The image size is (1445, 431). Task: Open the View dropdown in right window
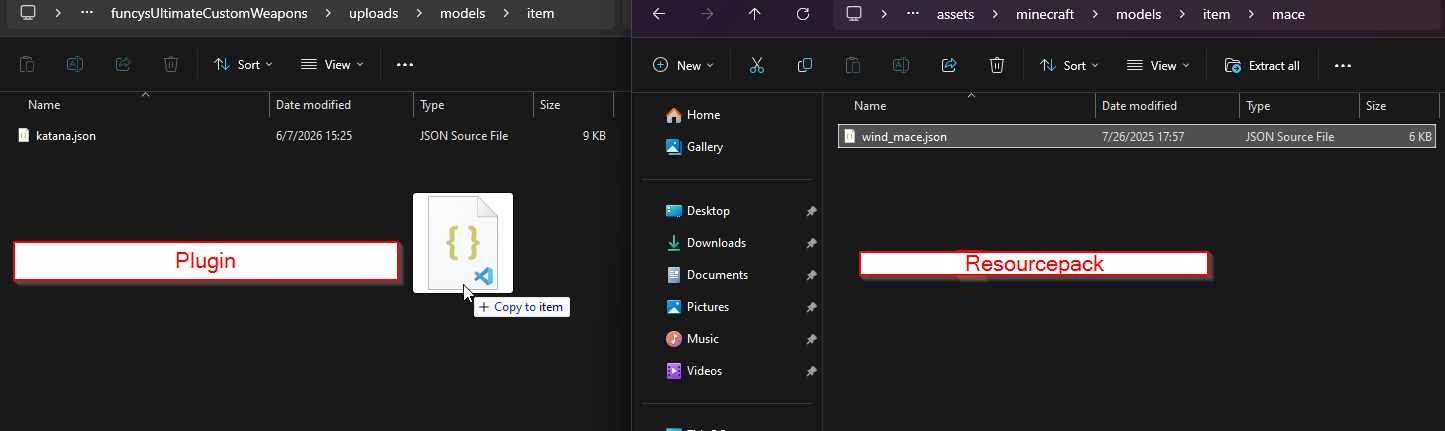[x=1158, y=65]
